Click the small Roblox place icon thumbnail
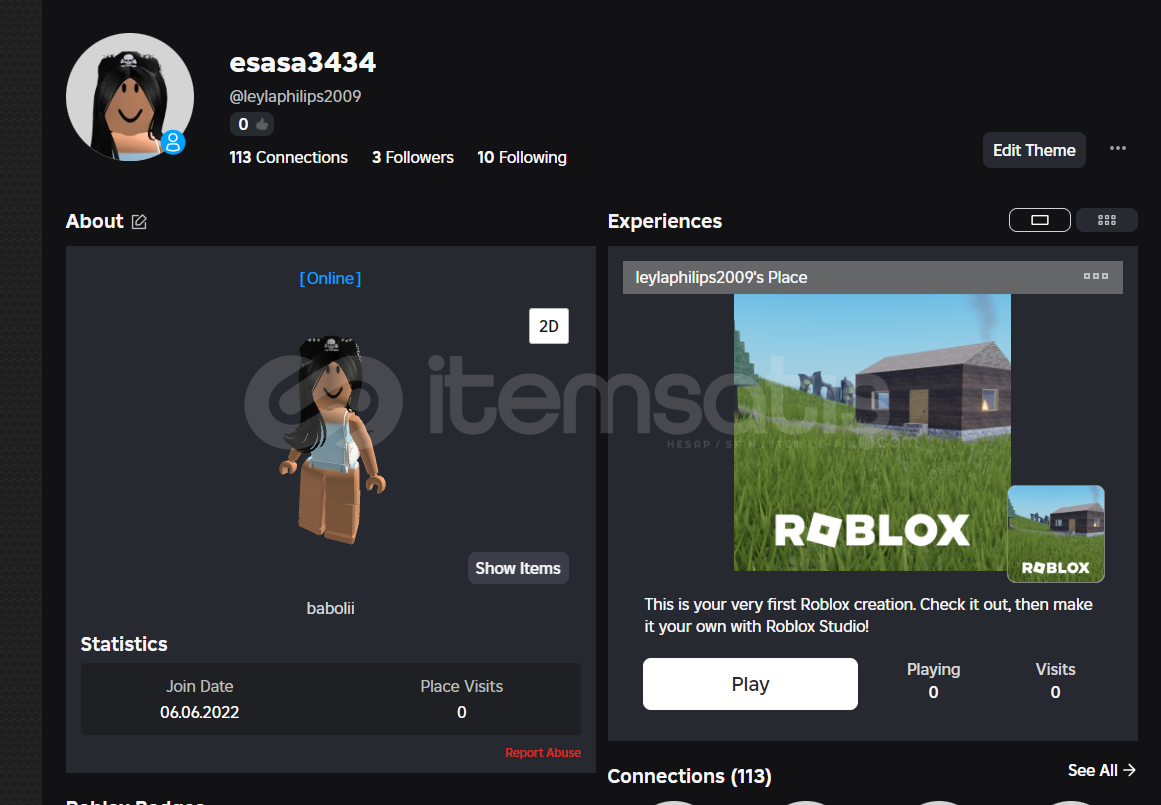This screenshot has width=1161, height=805. 1056,534
